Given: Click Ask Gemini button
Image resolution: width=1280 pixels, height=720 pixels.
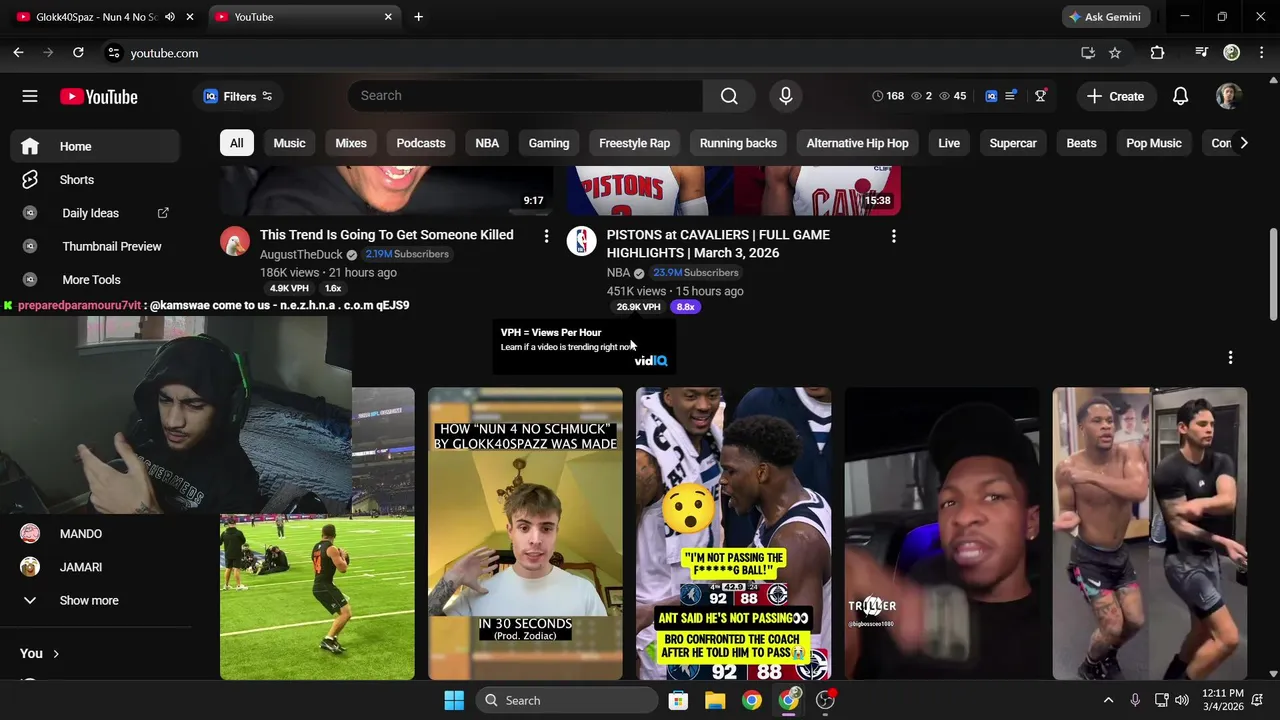Looking at the screenshot, I should point(1107,17).
